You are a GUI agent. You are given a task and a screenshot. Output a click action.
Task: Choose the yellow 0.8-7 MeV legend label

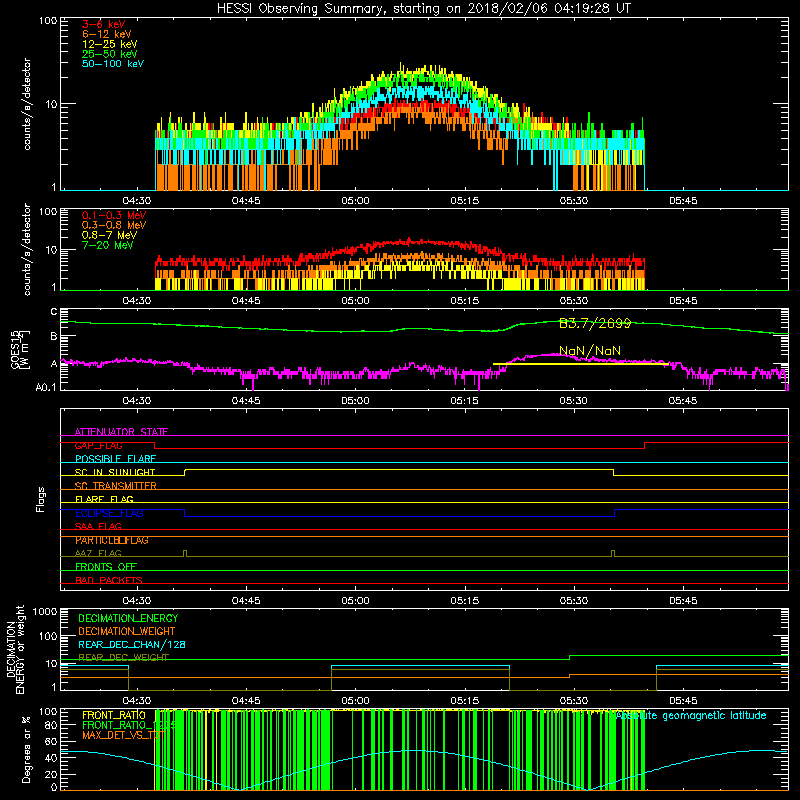tap(109, 235)
